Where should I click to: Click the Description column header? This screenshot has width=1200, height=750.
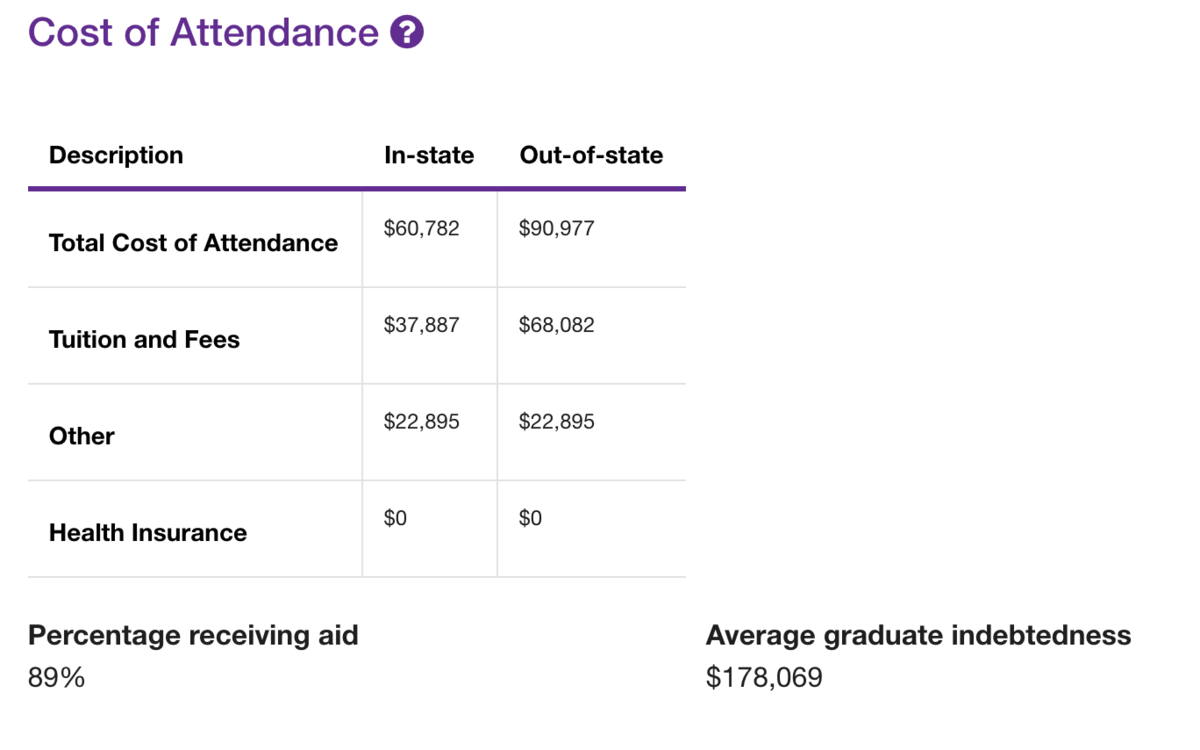[x=116, y=155]
